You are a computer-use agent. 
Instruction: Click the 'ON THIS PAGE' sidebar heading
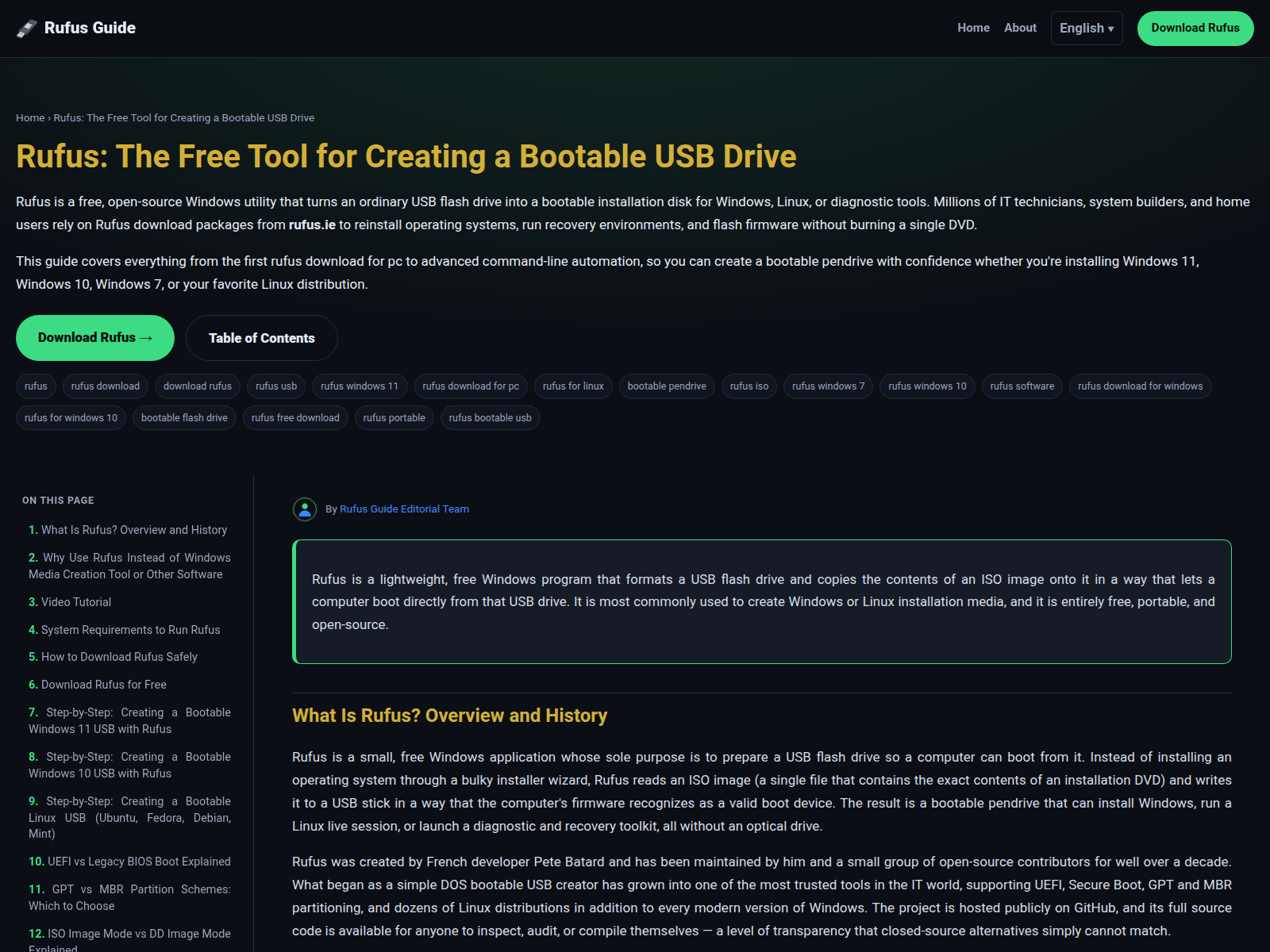pyautogui.click(x=58, y=501)
